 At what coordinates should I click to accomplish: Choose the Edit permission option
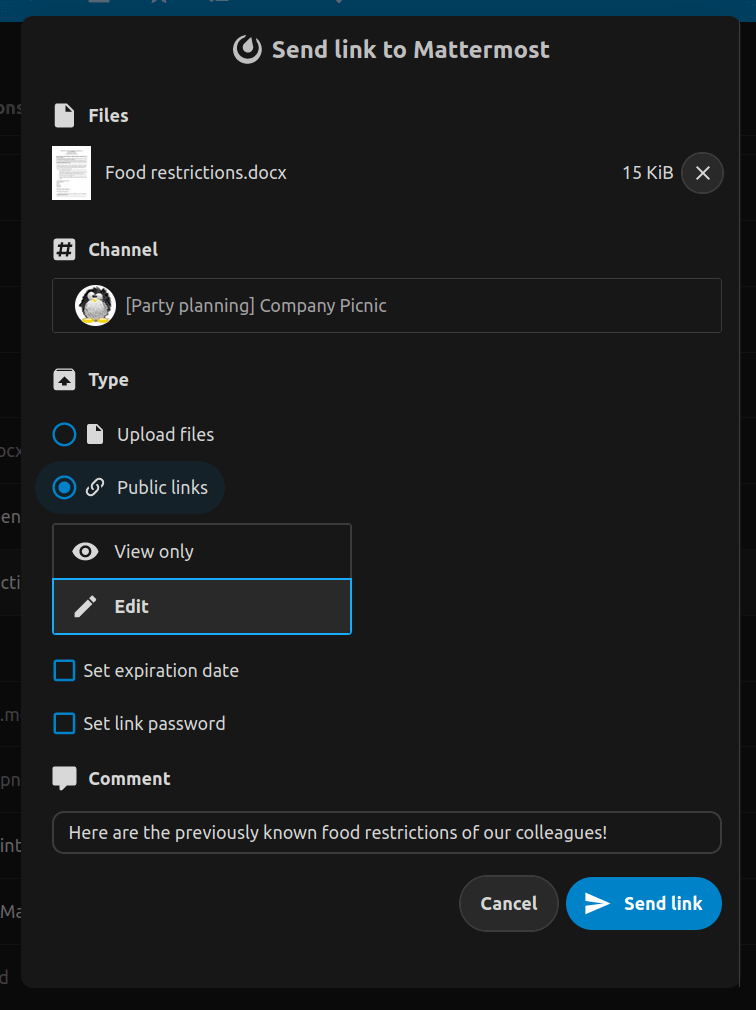coord(201,606)
